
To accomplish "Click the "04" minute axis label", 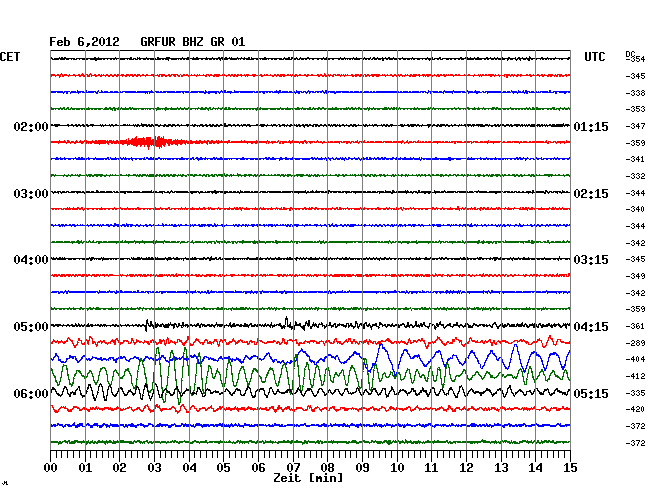I will (x=189, y=468).
